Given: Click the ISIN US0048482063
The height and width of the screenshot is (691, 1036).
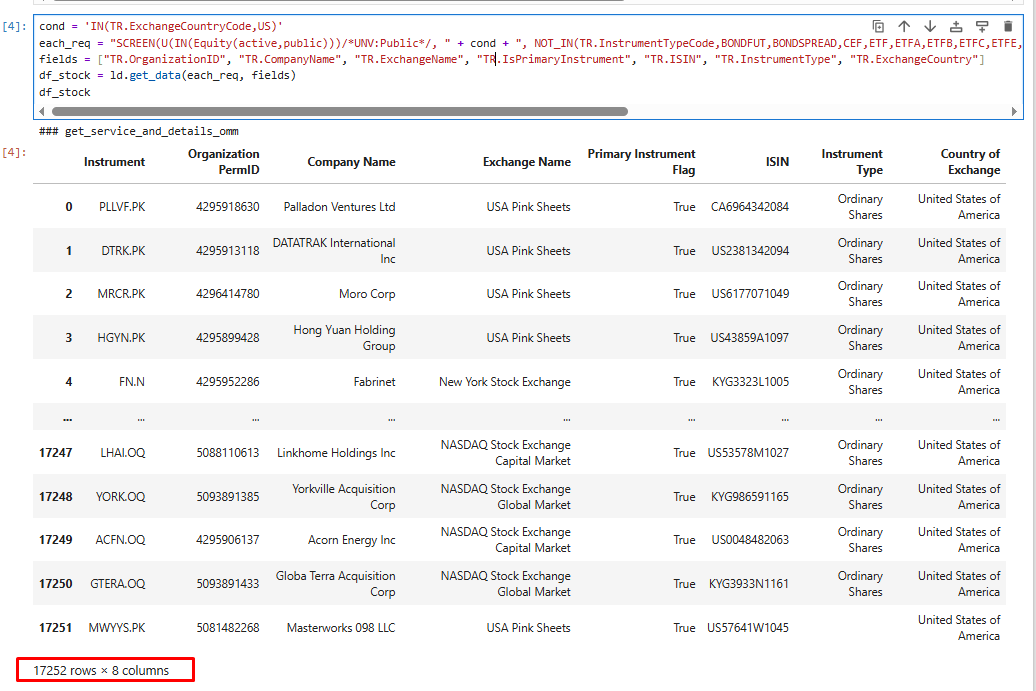Looking at the screenshot, I should pyautogui.click(x=750, y=540).
